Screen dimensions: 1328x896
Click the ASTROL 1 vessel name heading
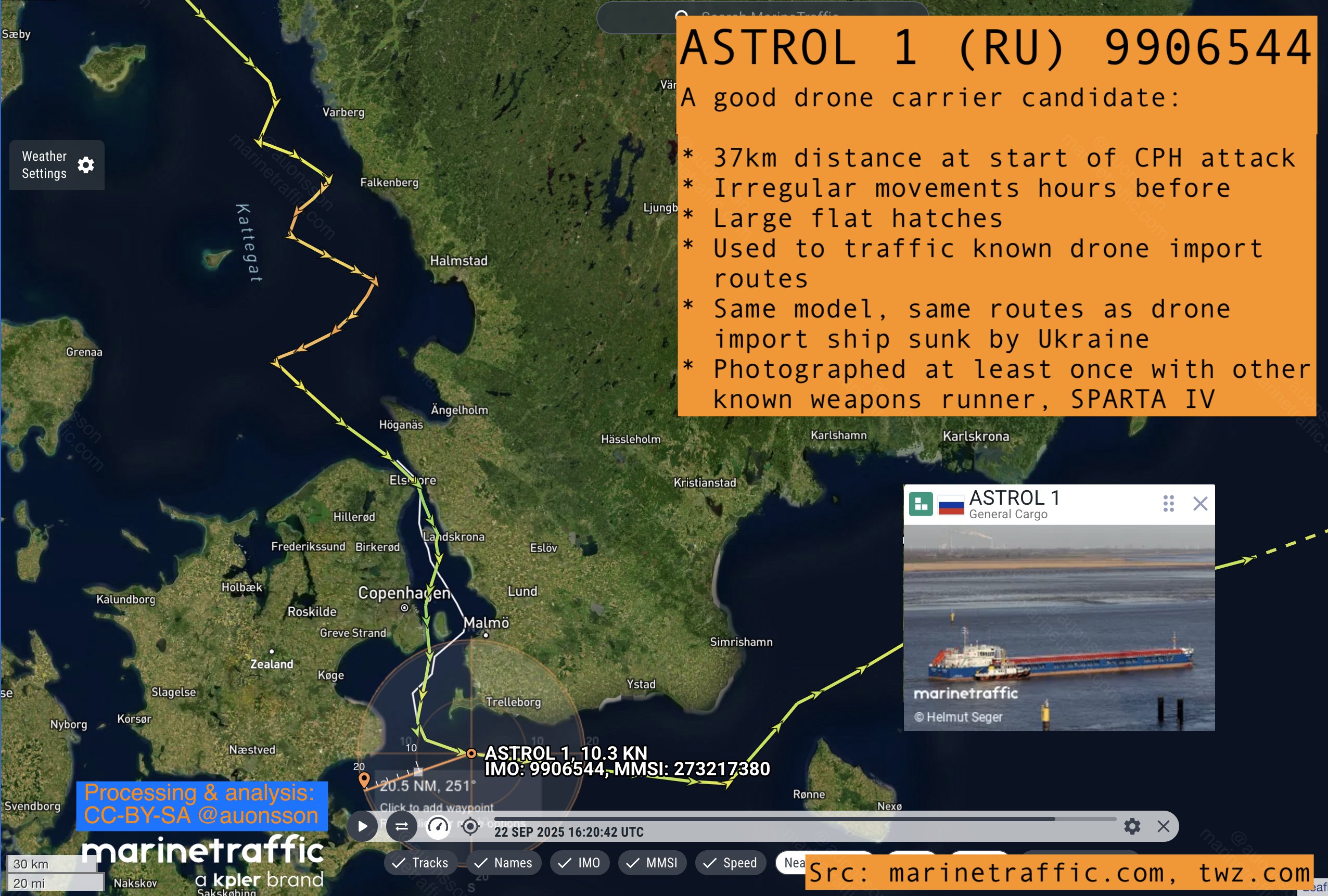tap(1014, 498)
